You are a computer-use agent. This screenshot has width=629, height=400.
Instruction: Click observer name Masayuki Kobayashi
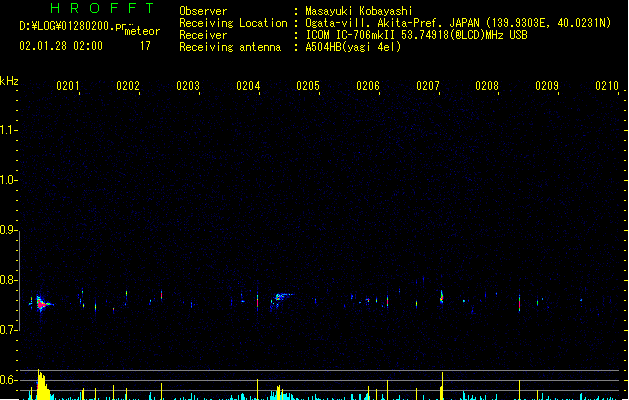(359, 11)
